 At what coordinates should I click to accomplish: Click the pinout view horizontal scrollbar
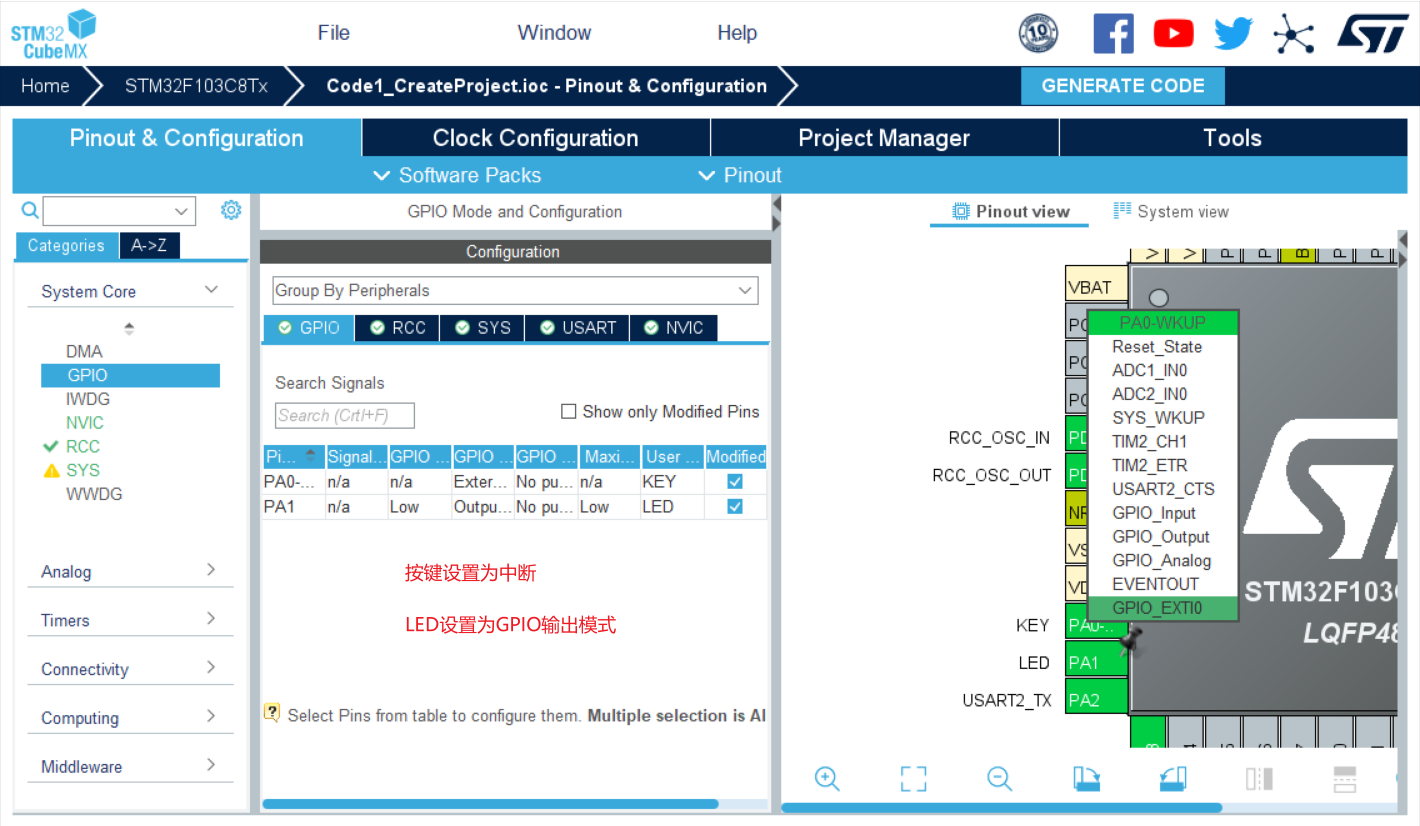(x=1001, y=807)
